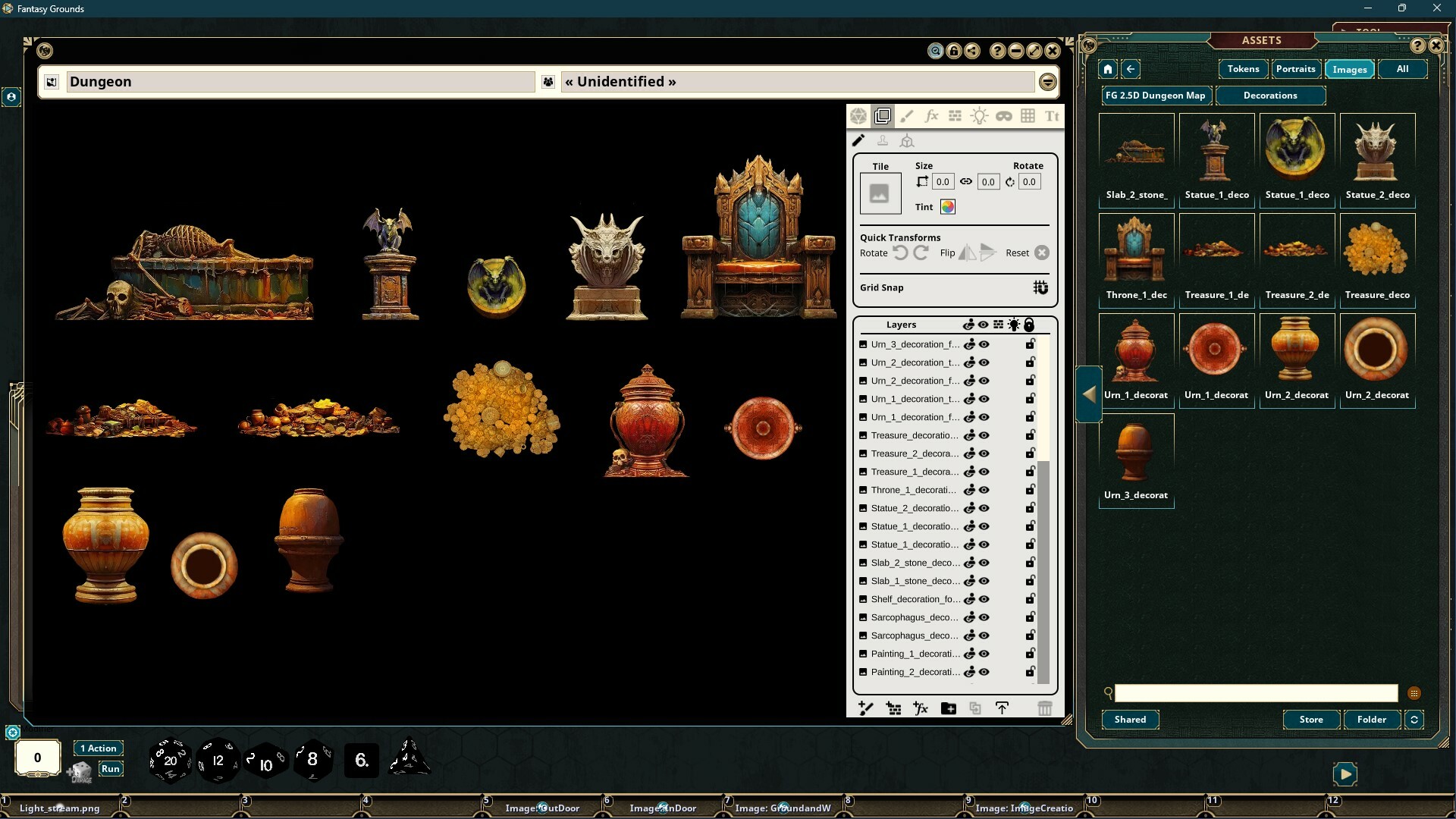Click the new folder icon in Layers toolbar
The width and height of the screenshot is (1456, 819).
click(x=948, y=708)
